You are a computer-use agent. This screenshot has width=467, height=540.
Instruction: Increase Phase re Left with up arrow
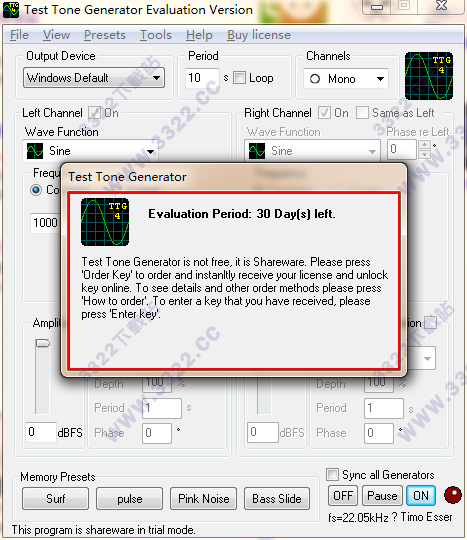[424, 145]
